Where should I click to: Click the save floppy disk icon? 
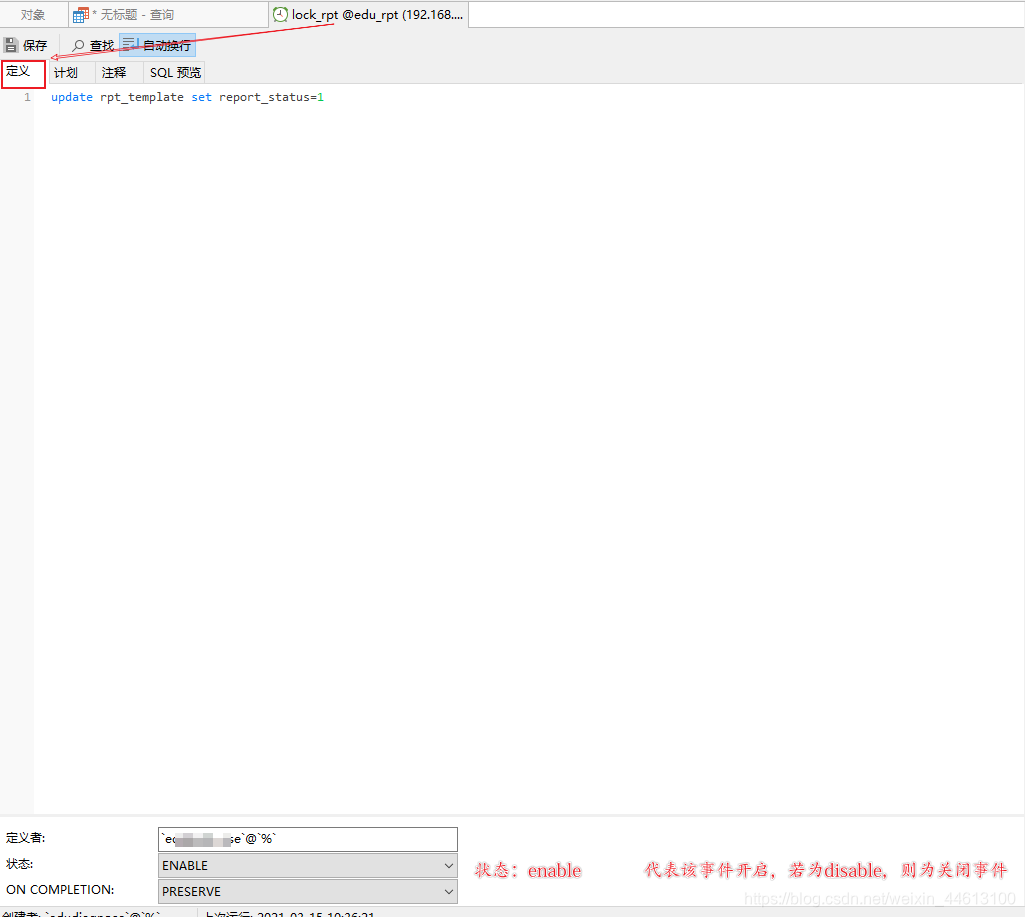coord(11,45)
